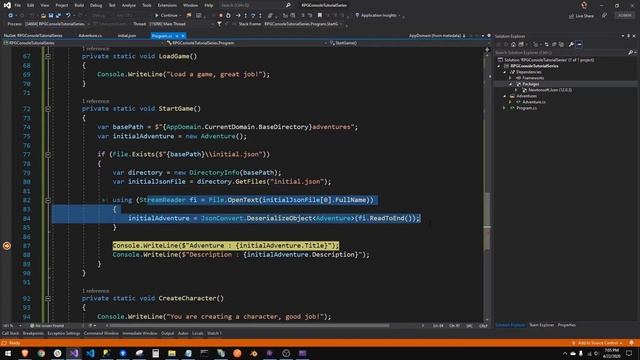Screen dimensions: 640x360
Task: Click the Live Share button
Action: click(581, 16)
